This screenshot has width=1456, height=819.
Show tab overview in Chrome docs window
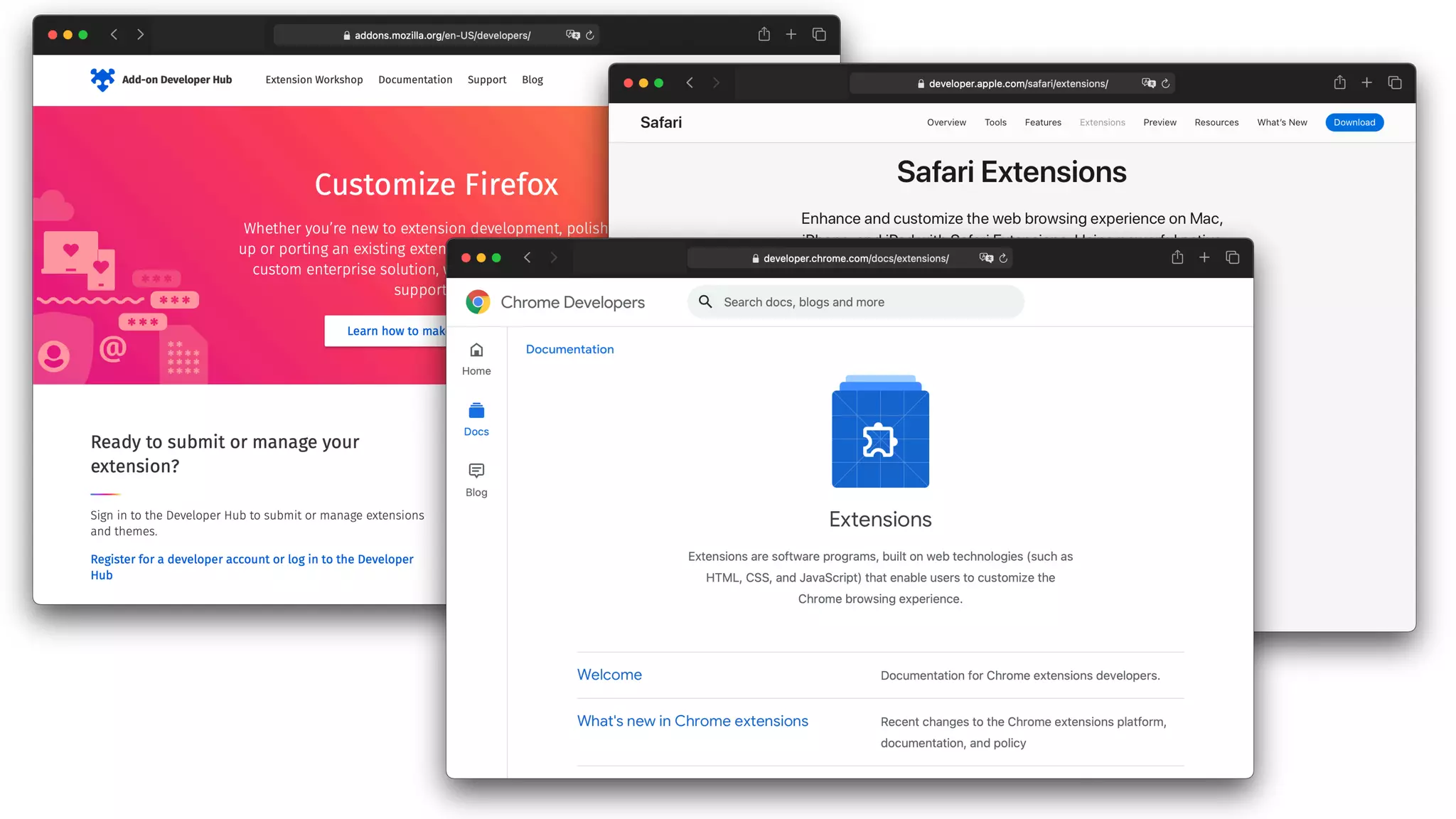click(x=1232, y=257)
